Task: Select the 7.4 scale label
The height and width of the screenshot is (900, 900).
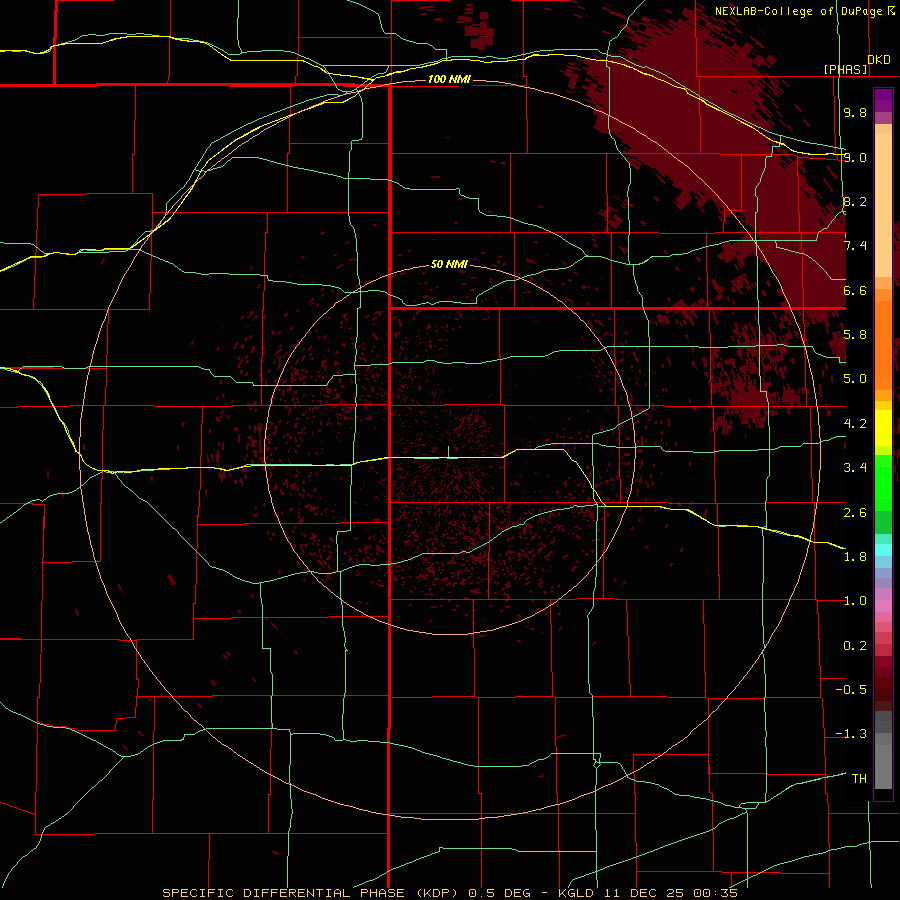Action: (x=855, y=246)
